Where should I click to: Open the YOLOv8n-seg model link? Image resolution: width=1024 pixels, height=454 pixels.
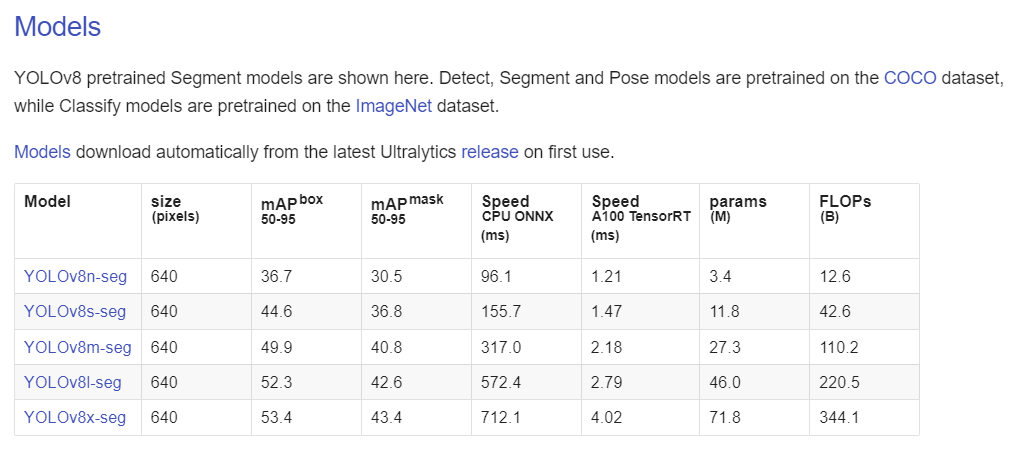pos(74,276)
